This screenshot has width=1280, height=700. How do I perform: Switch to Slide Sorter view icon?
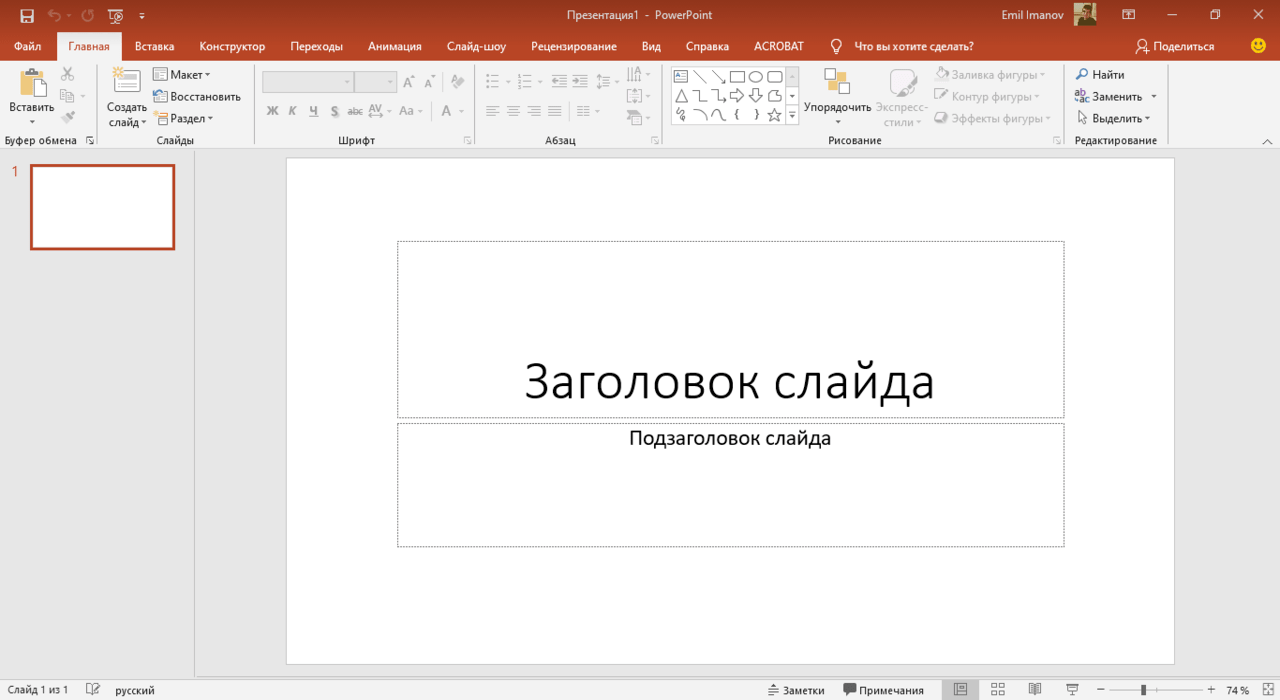(x=998, y=690)
